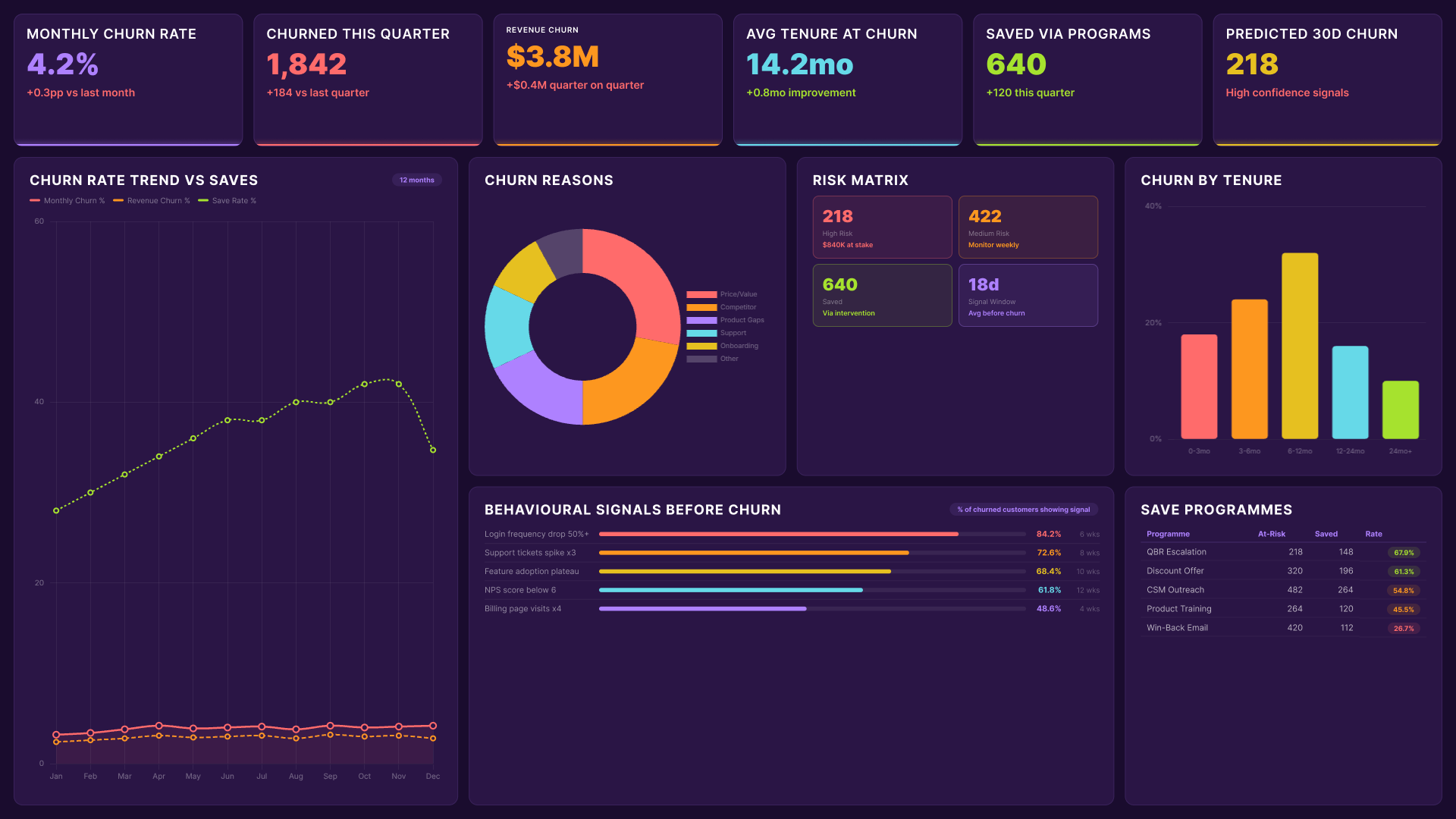Viewport: 1456px width, 819px height.
Task: Click the 0-3mo tenure bar
Action: [x=1199, y=387]
